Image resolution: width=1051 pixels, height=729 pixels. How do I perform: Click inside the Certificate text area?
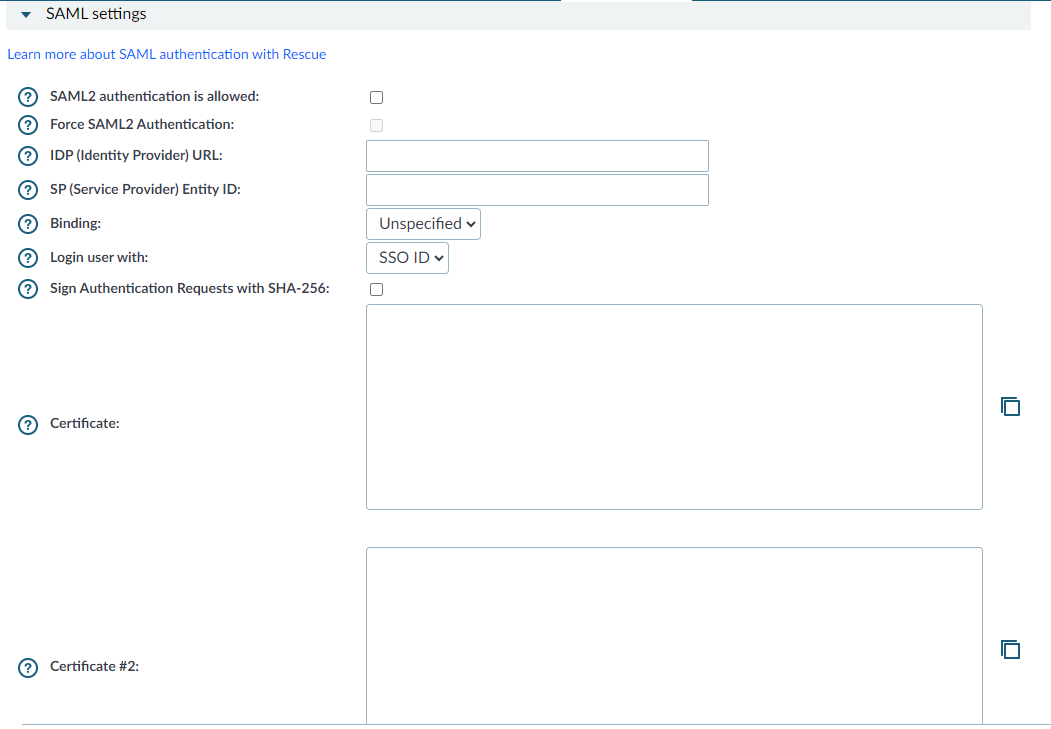tap(674, 407)
